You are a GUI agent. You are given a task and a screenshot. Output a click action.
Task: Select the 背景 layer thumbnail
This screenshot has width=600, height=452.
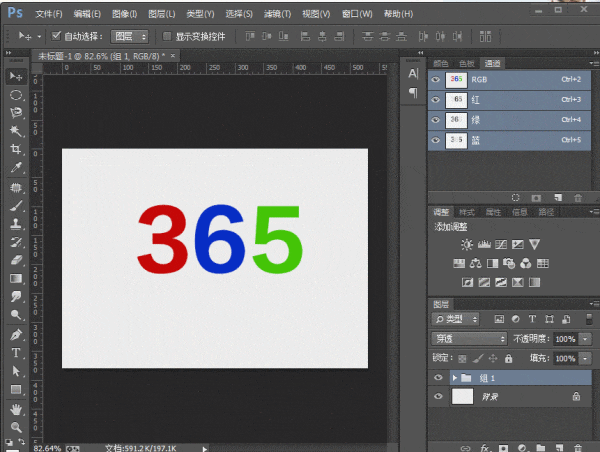462,397
